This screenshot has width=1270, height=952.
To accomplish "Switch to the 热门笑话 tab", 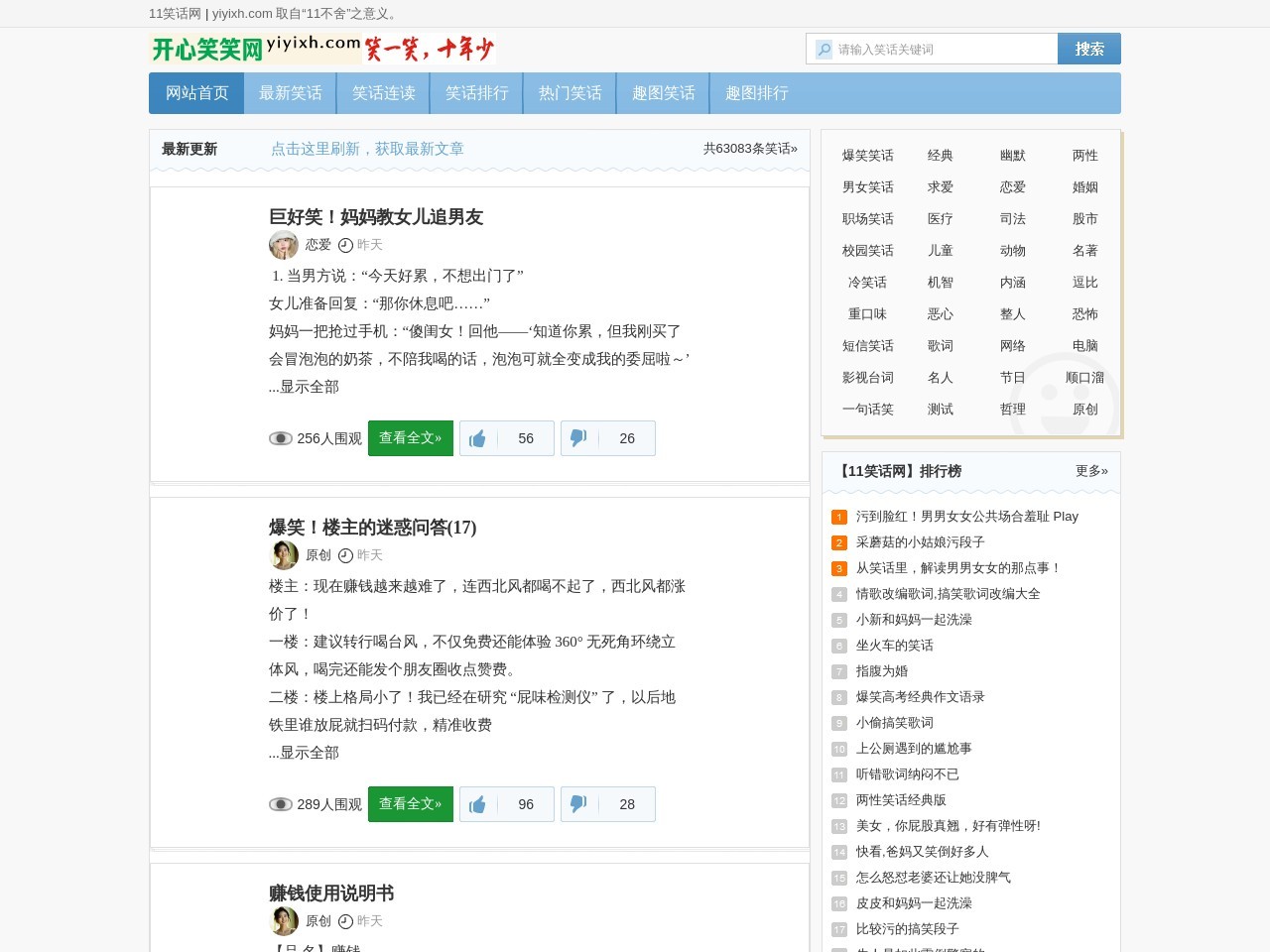I will [570, 93].
